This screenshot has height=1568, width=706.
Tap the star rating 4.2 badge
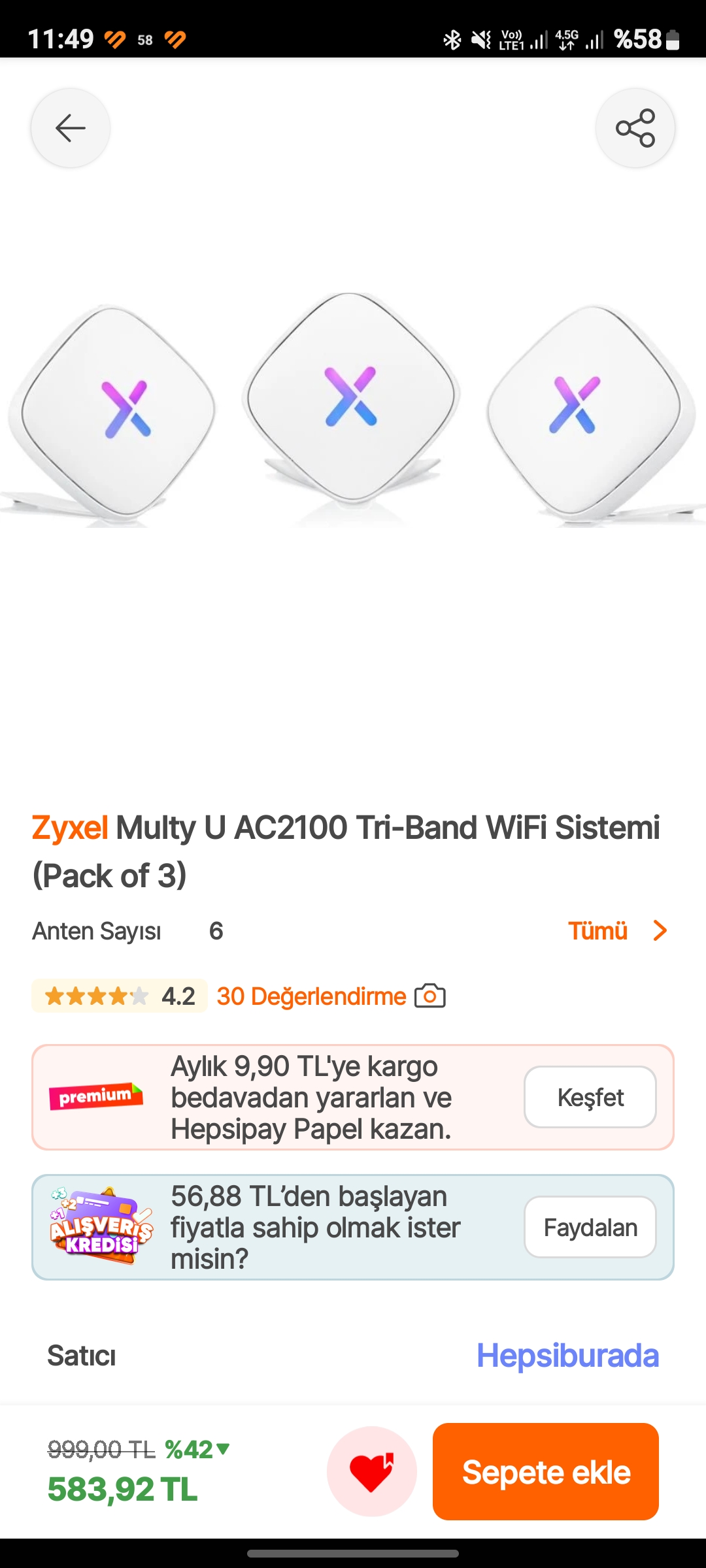point(120,996)
